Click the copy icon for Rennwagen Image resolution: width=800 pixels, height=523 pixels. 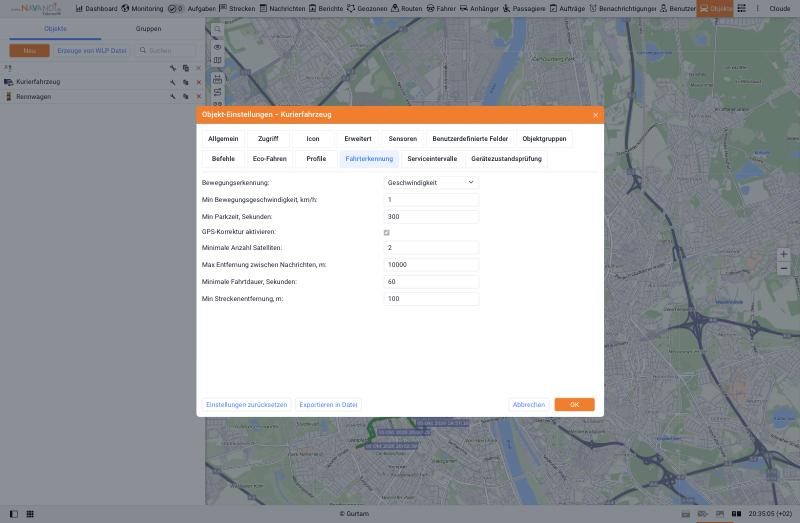(186, 96)
